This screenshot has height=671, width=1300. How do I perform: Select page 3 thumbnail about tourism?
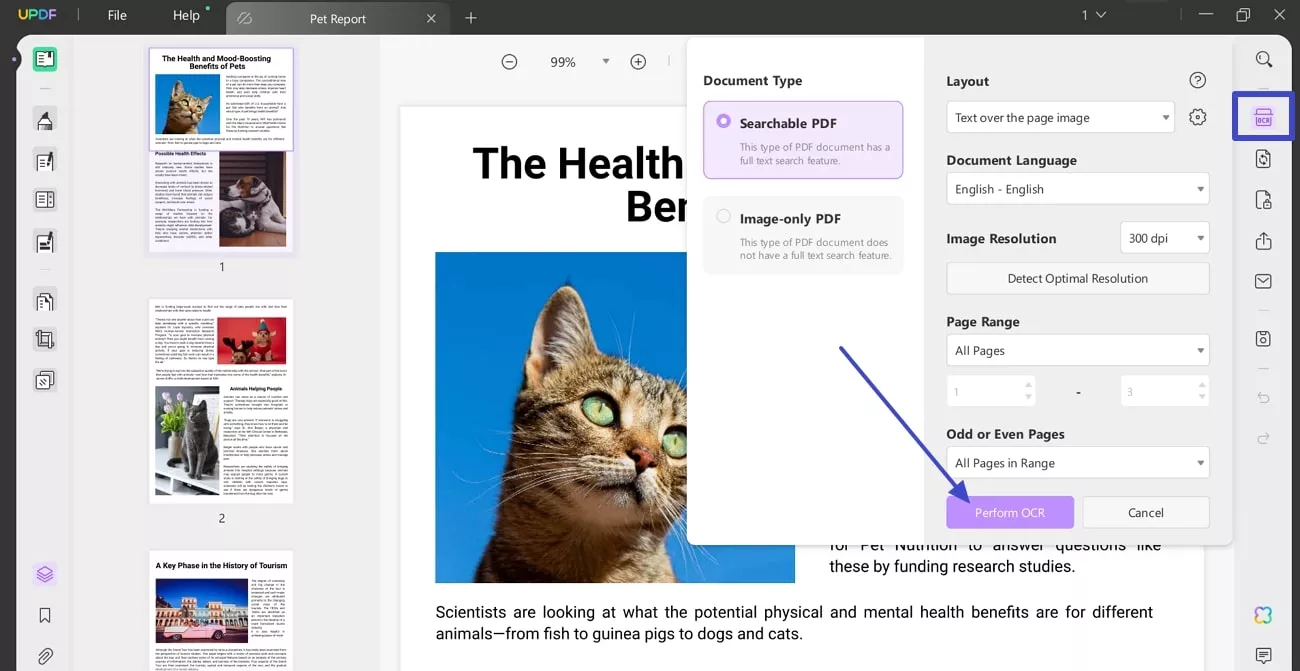pos(222,610)
